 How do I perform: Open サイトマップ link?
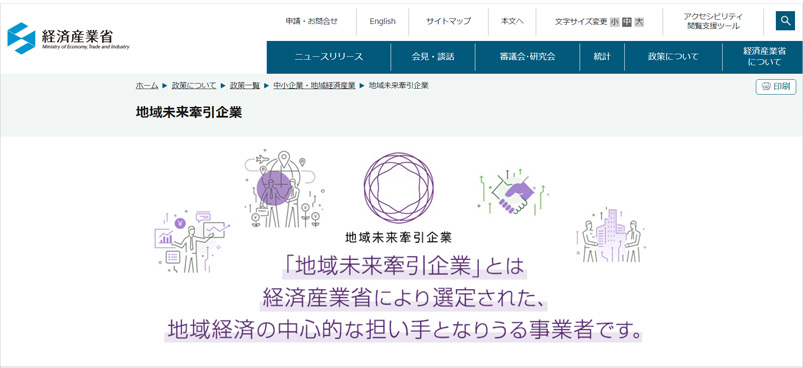[448, 21]
